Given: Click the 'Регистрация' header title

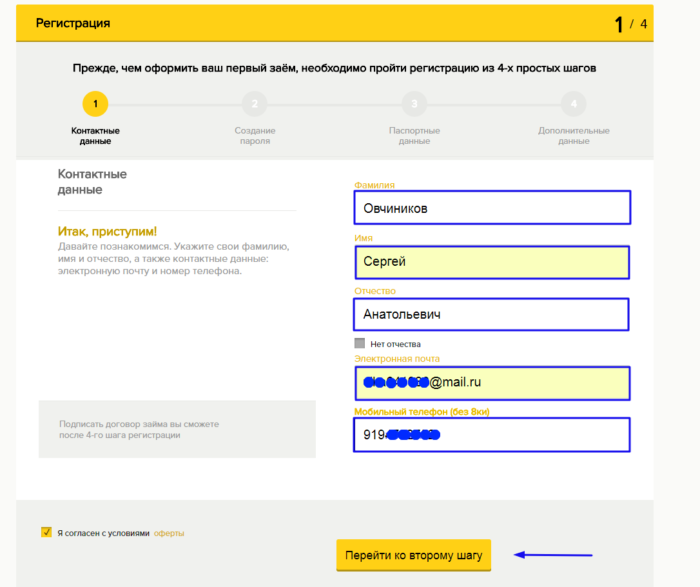Looking at the screenshot, I should [x=73, y=23].
